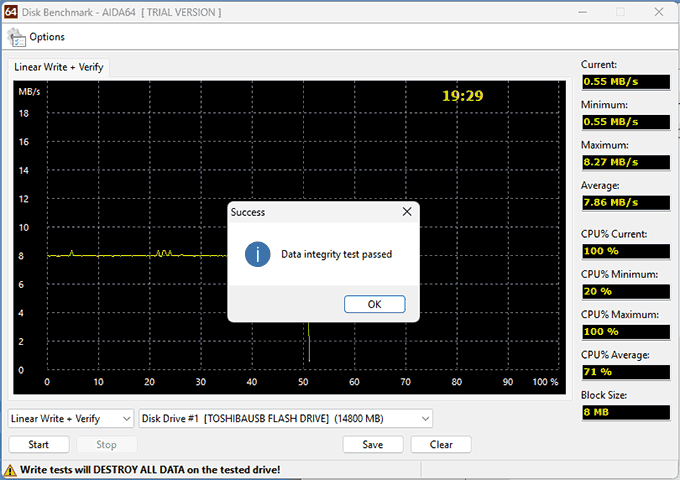This screenshot has height=480, width=680.
Task: Click the Clear button
Action: [440, 445]
